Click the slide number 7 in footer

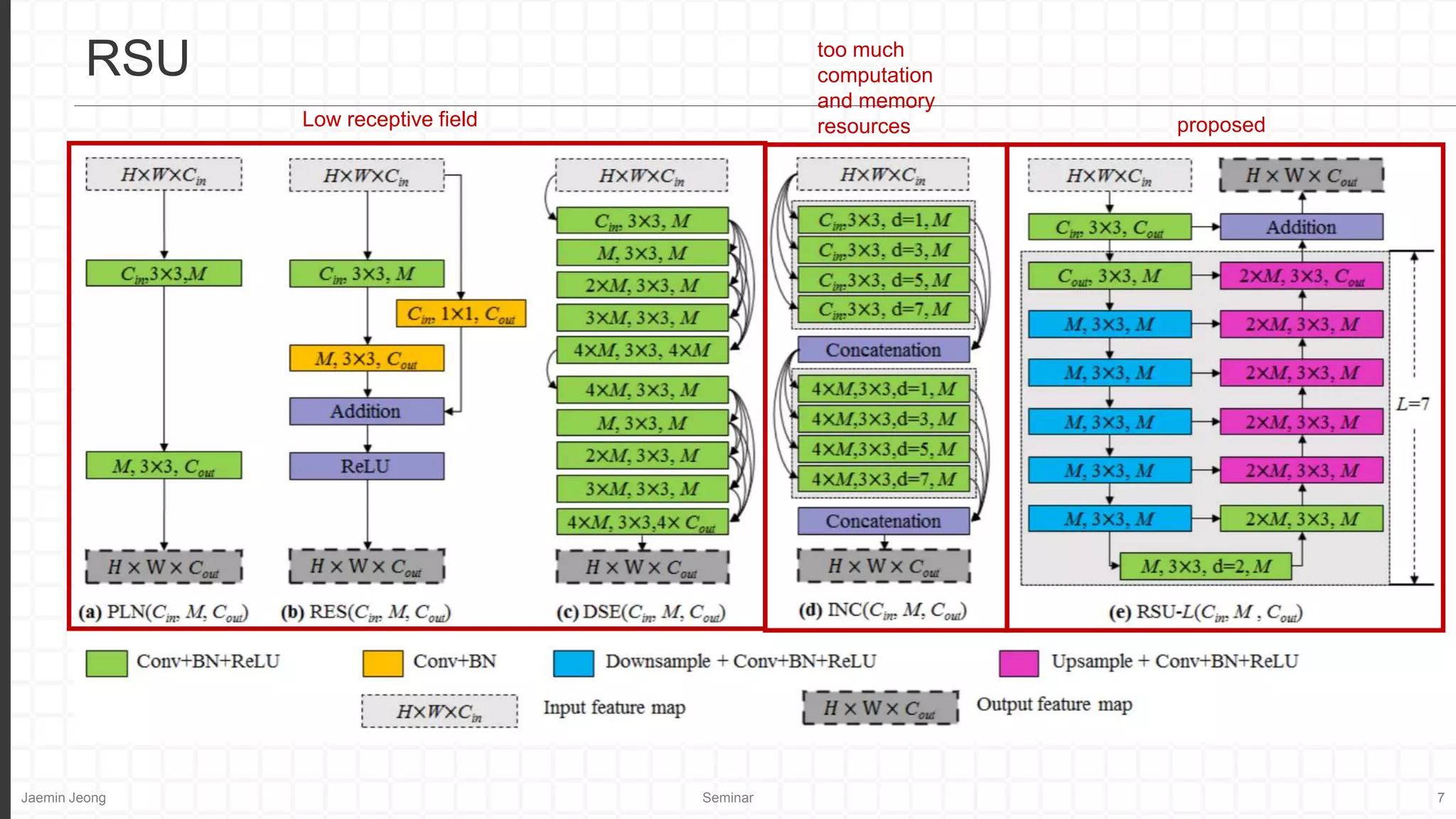pyautogui.click(x=1440, y=798)
